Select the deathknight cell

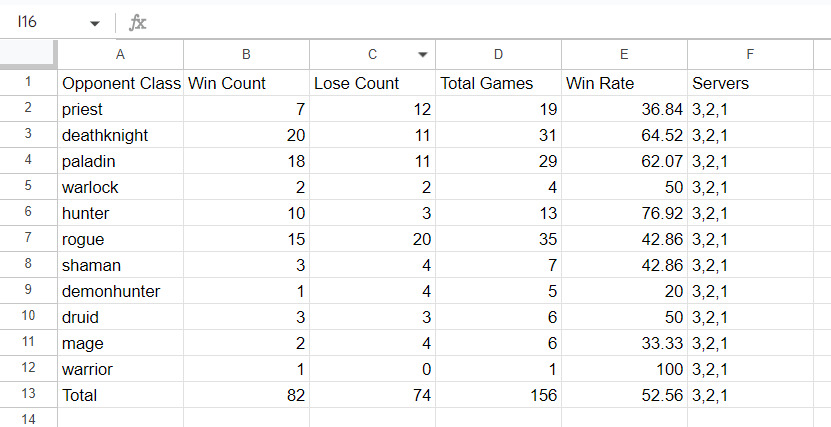120,135
